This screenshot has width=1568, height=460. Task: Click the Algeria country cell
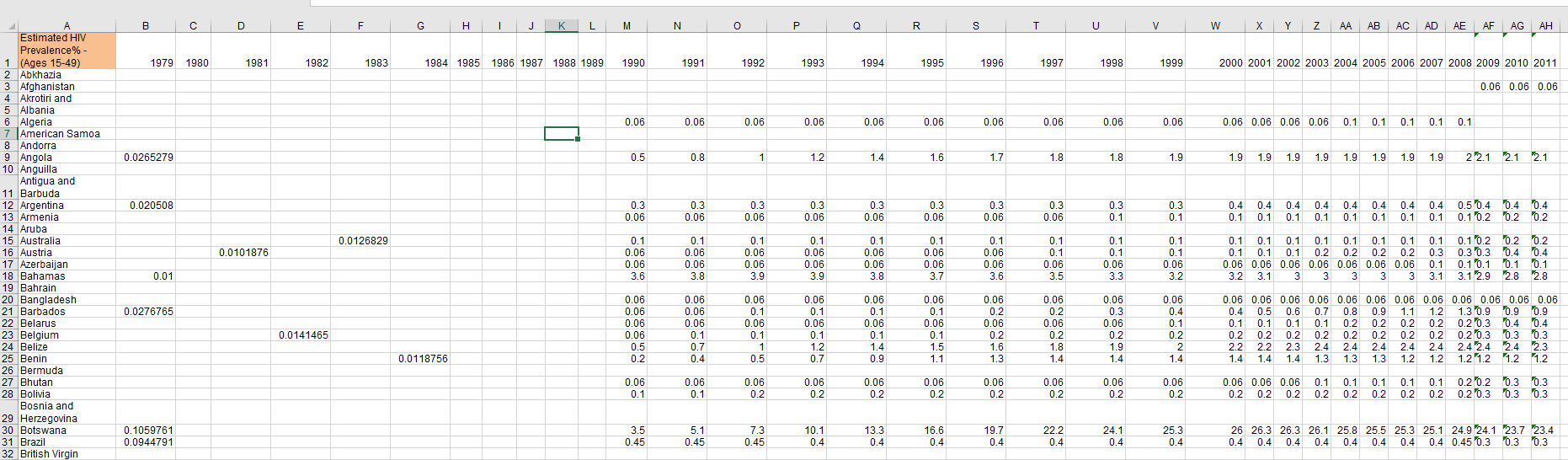coord(67,122)
